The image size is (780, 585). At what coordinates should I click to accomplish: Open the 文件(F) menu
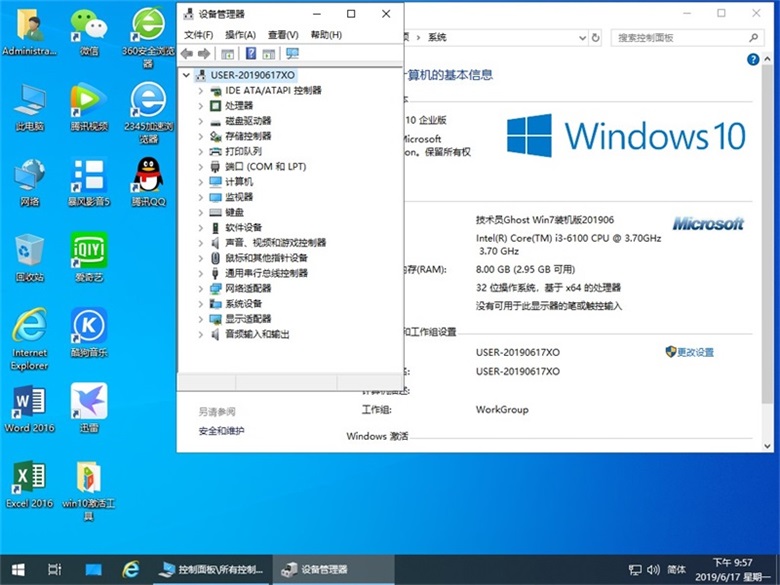click(198, 35)
